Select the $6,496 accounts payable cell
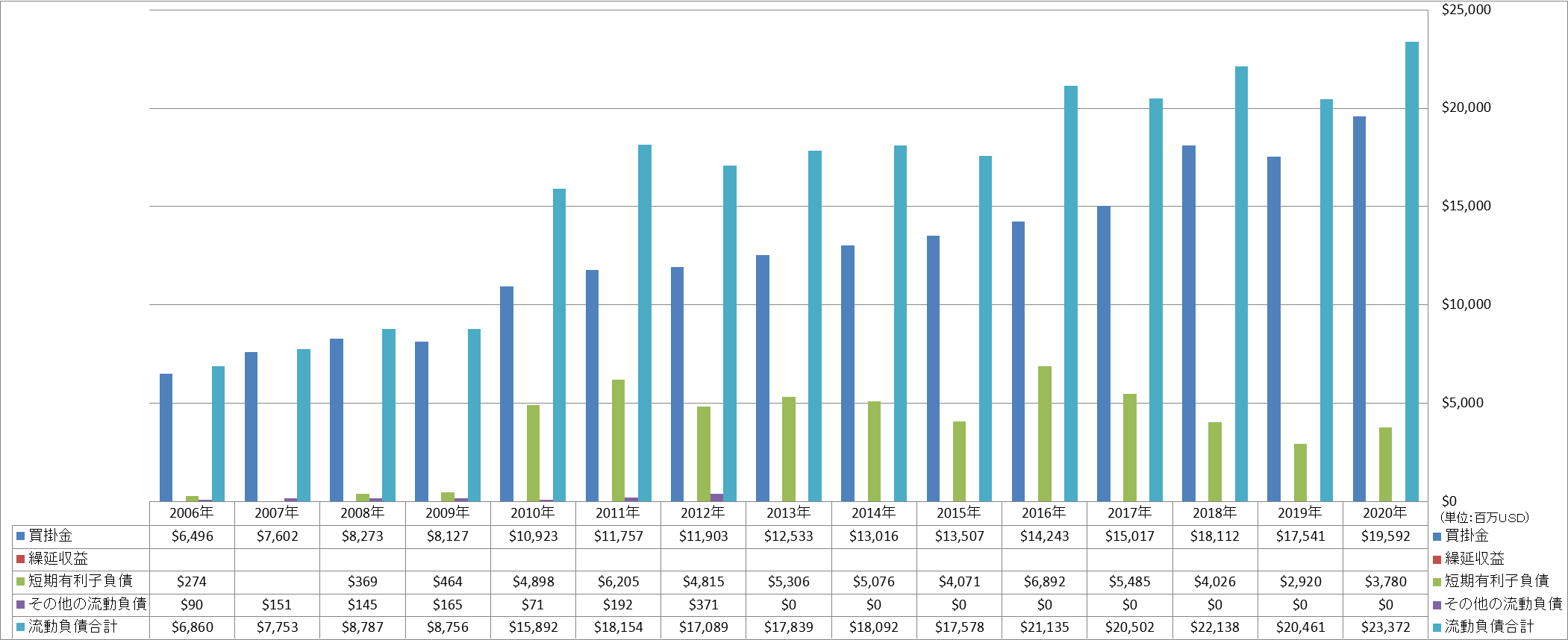The height and width of the screenshot is (640, 1568). 192,536
